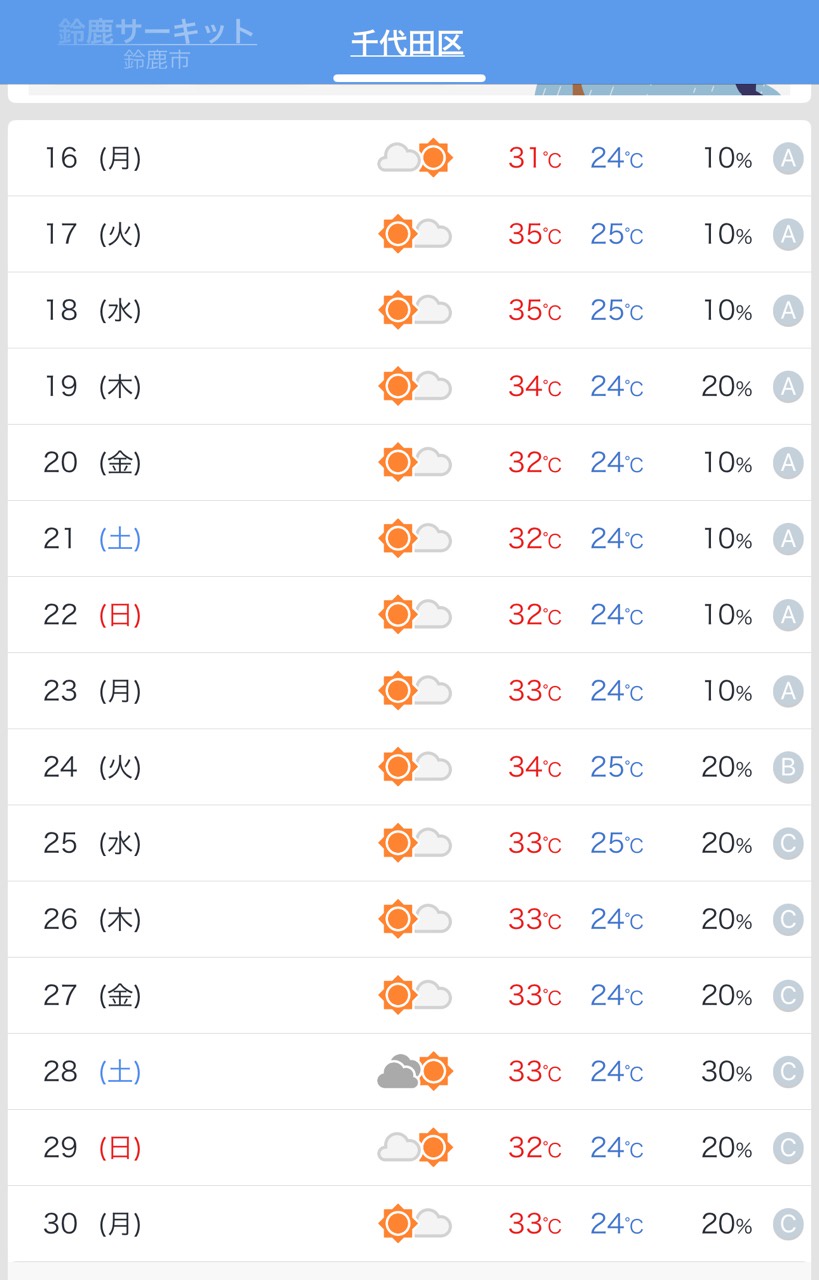
Task: Tap the reliability B badge for the 24th
Action: [788, 767]
